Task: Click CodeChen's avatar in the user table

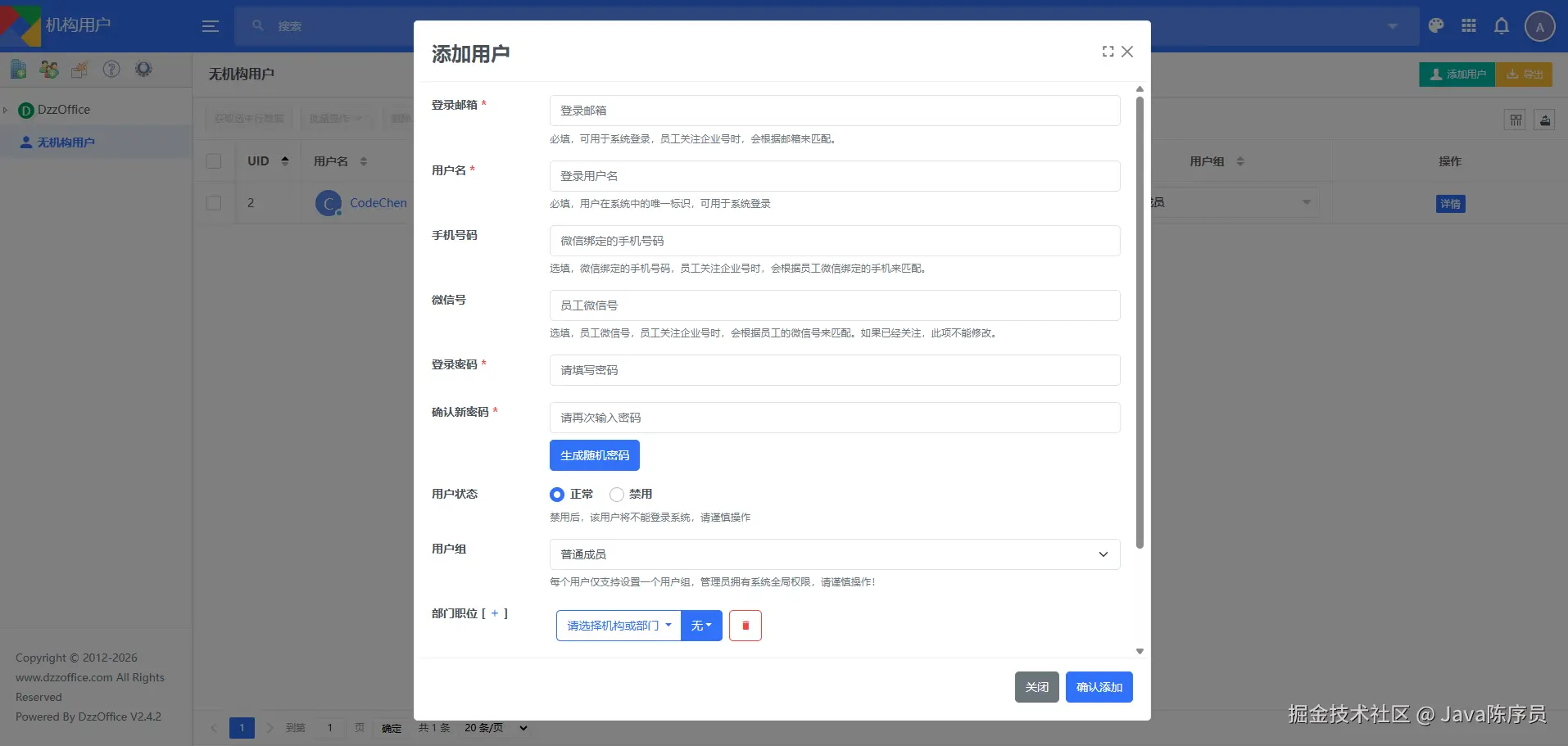Action: 329,203
